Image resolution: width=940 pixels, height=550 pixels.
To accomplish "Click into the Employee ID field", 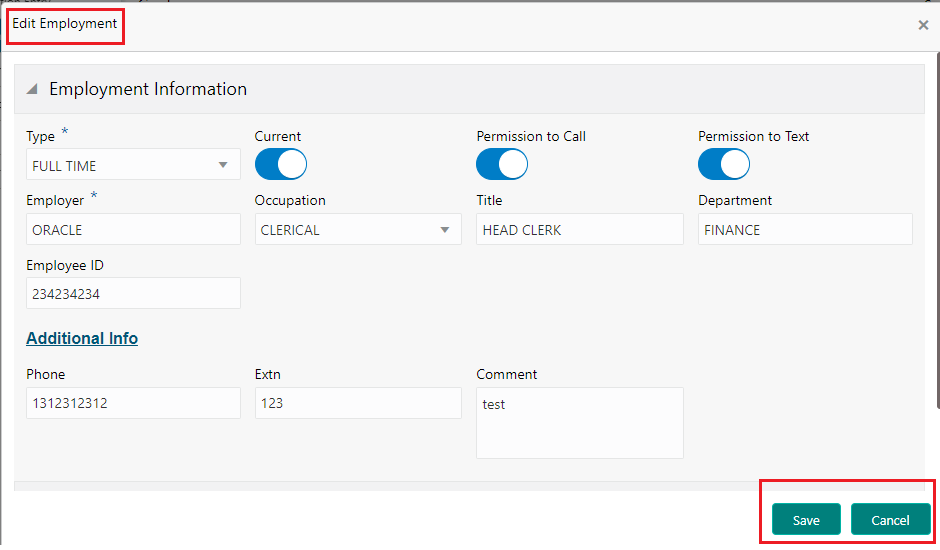I will click(133, 294).
